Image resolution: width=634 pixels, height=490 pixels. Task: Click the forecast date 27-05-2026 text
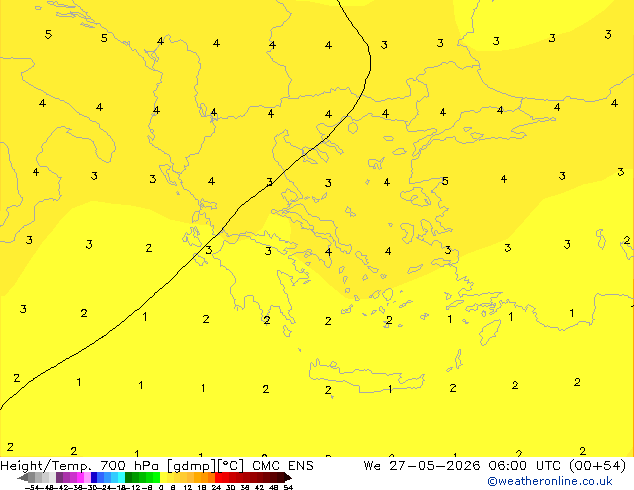click(435, 466)
